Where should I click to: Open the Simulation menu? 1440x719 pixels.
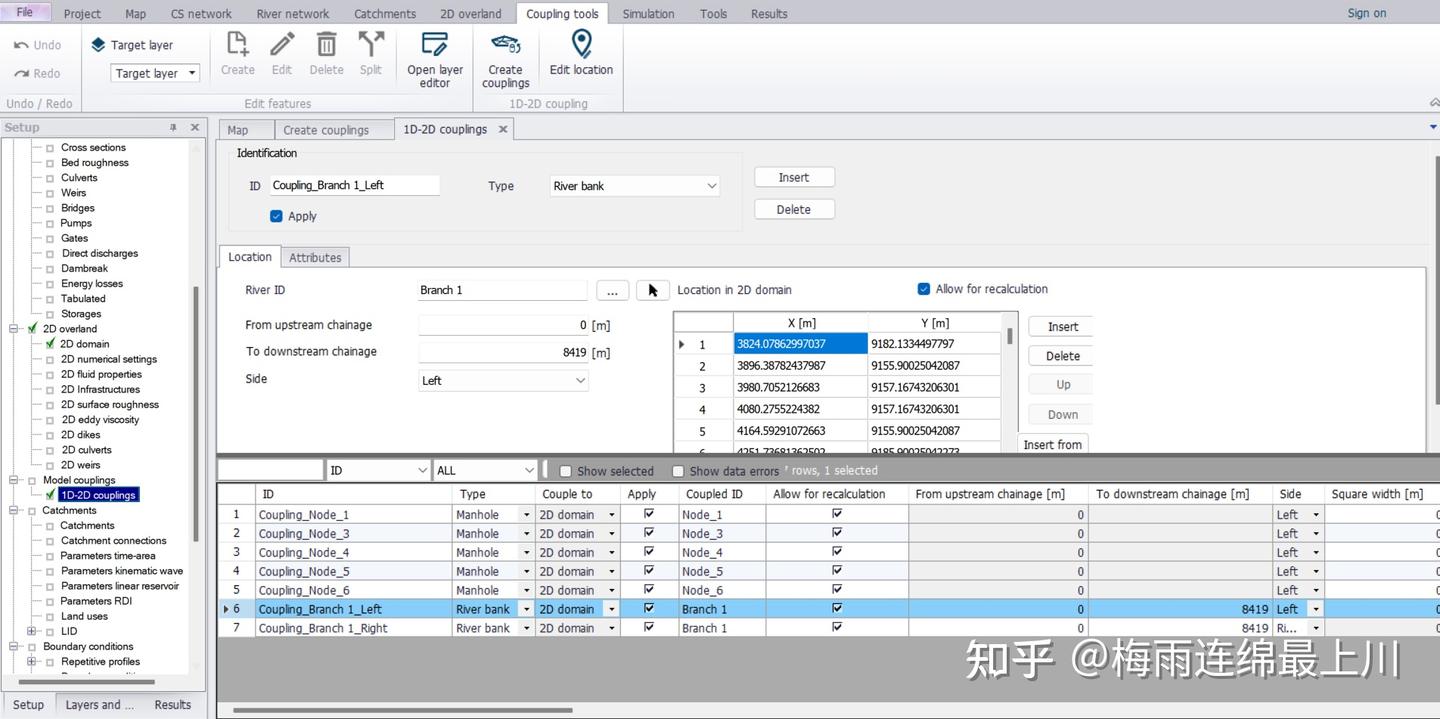pos(648,13)
